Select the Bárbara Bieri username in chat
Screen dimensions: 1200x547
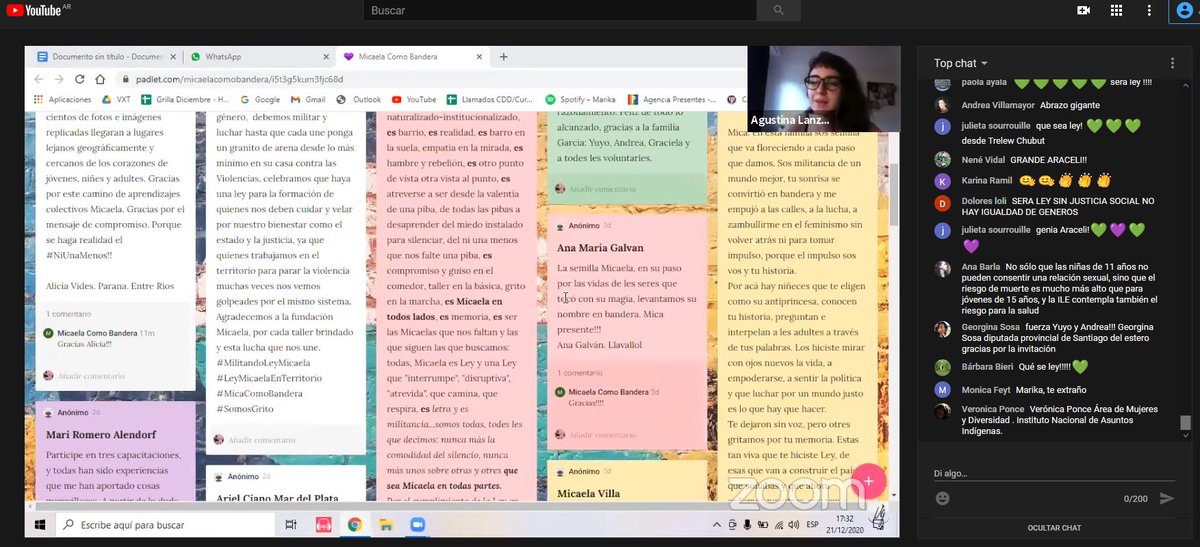(986, 367)
